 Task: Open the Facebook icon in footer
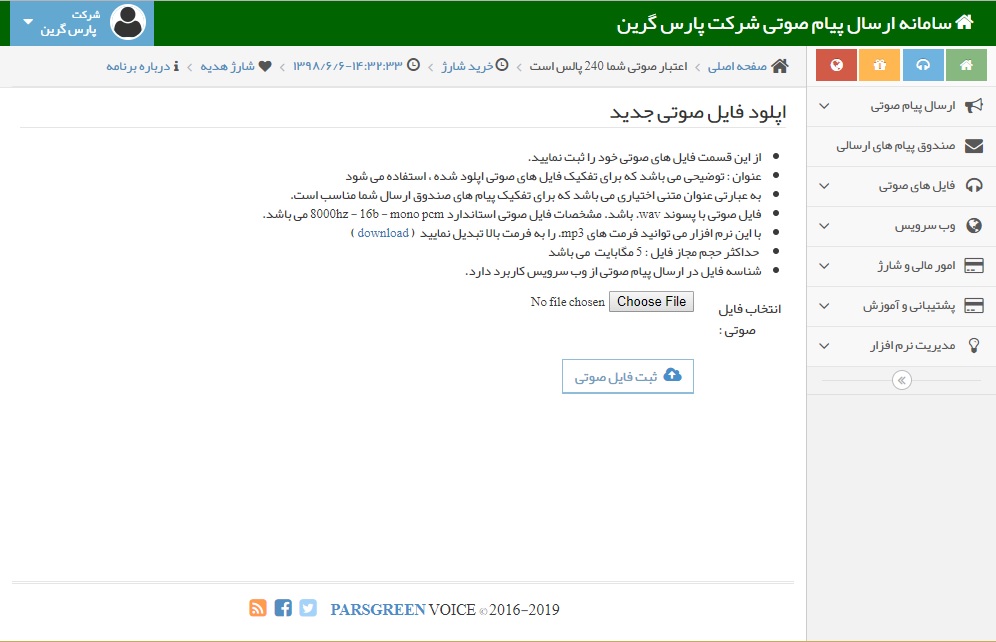(x=283, y=608)
